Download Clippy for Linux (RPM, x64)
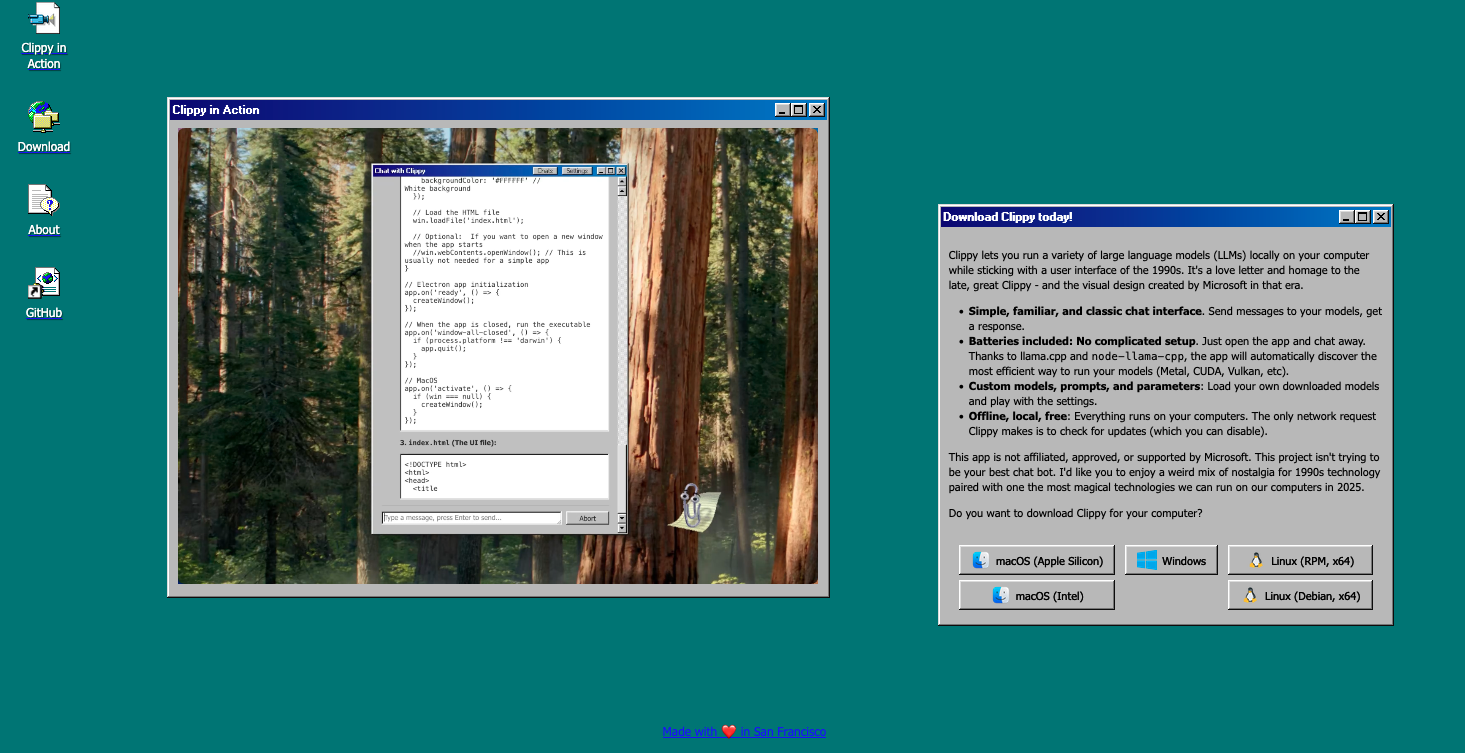The image size is (1465, 753). point(1300,561)
